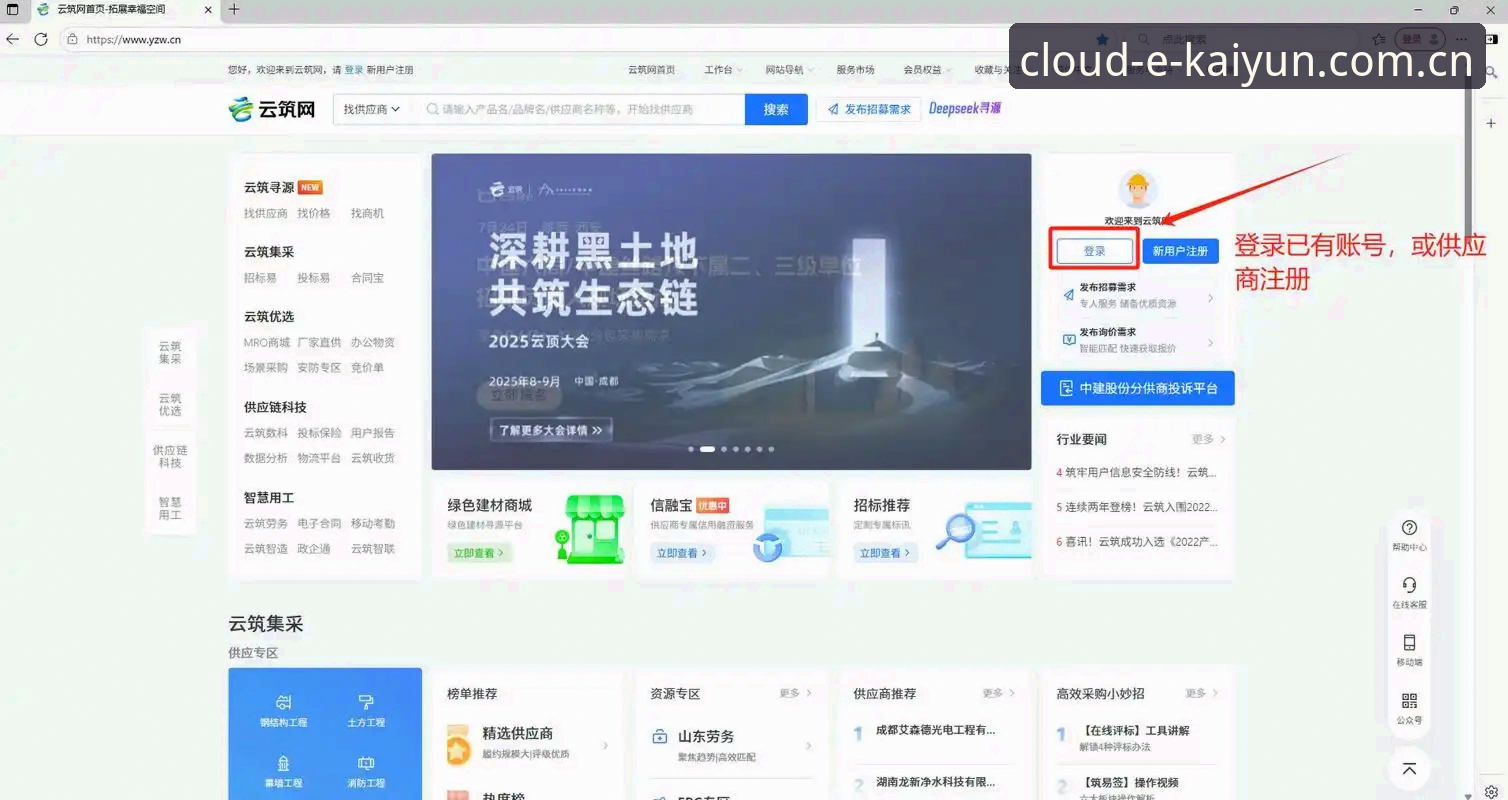Screen dimensions: 1508x800
Task: Expand the 会员权益 top menu
Action: [x=927, y=70]
